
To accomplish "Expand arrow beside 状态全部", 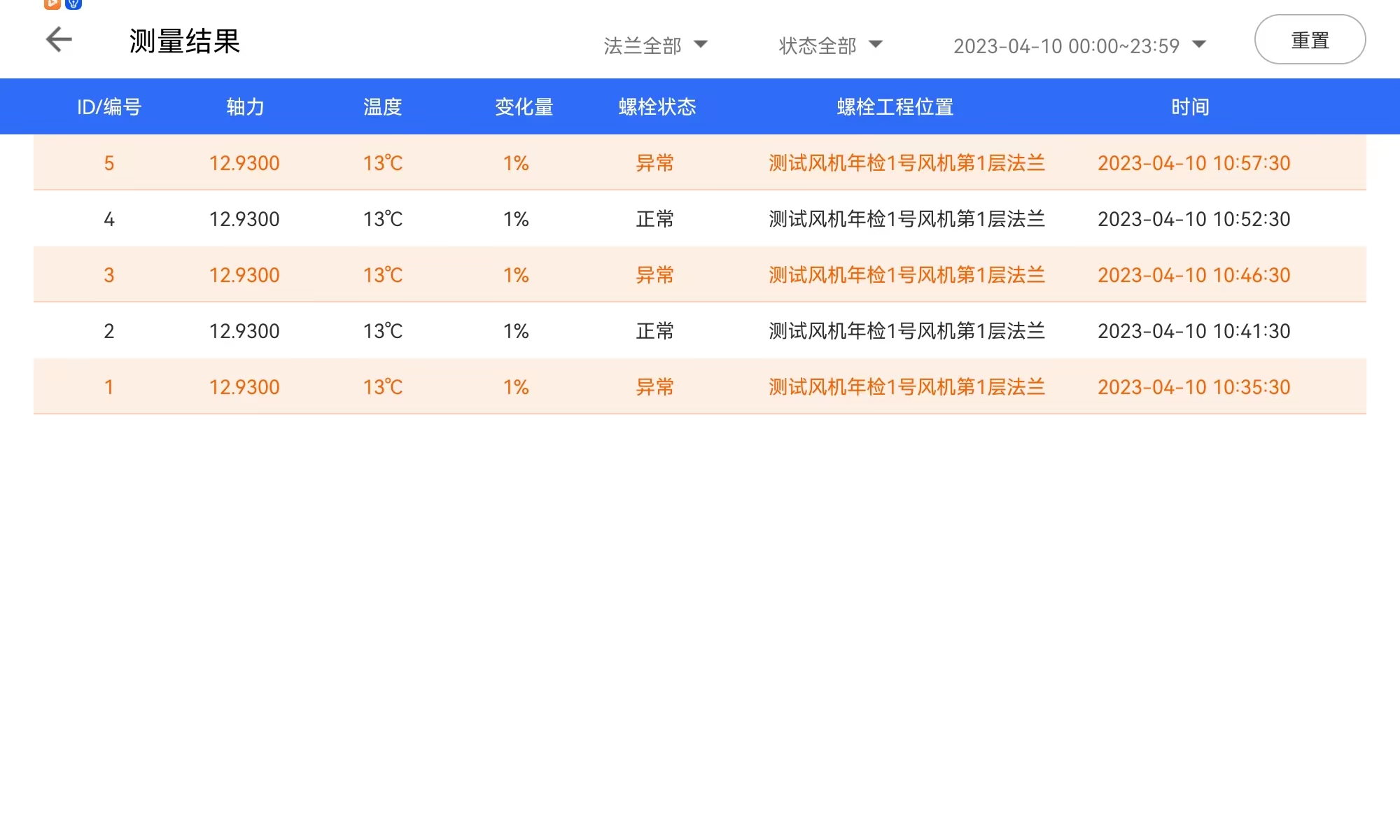I will pos(876,45).
